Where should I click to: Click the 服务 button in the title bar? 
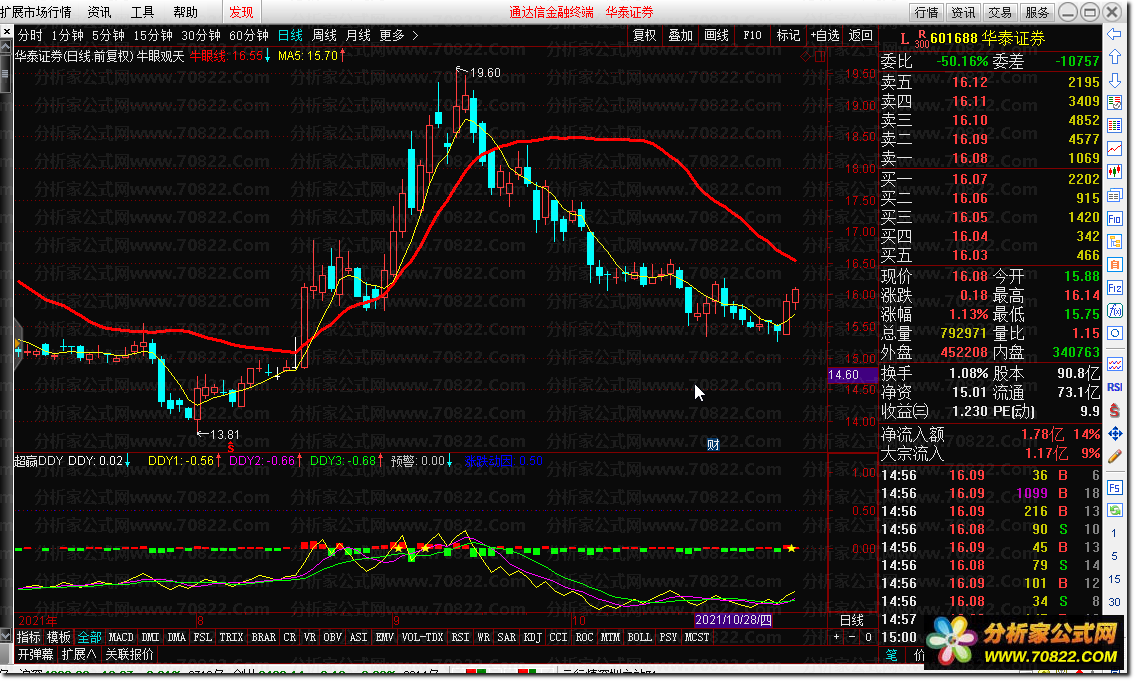coord(1037,12)
